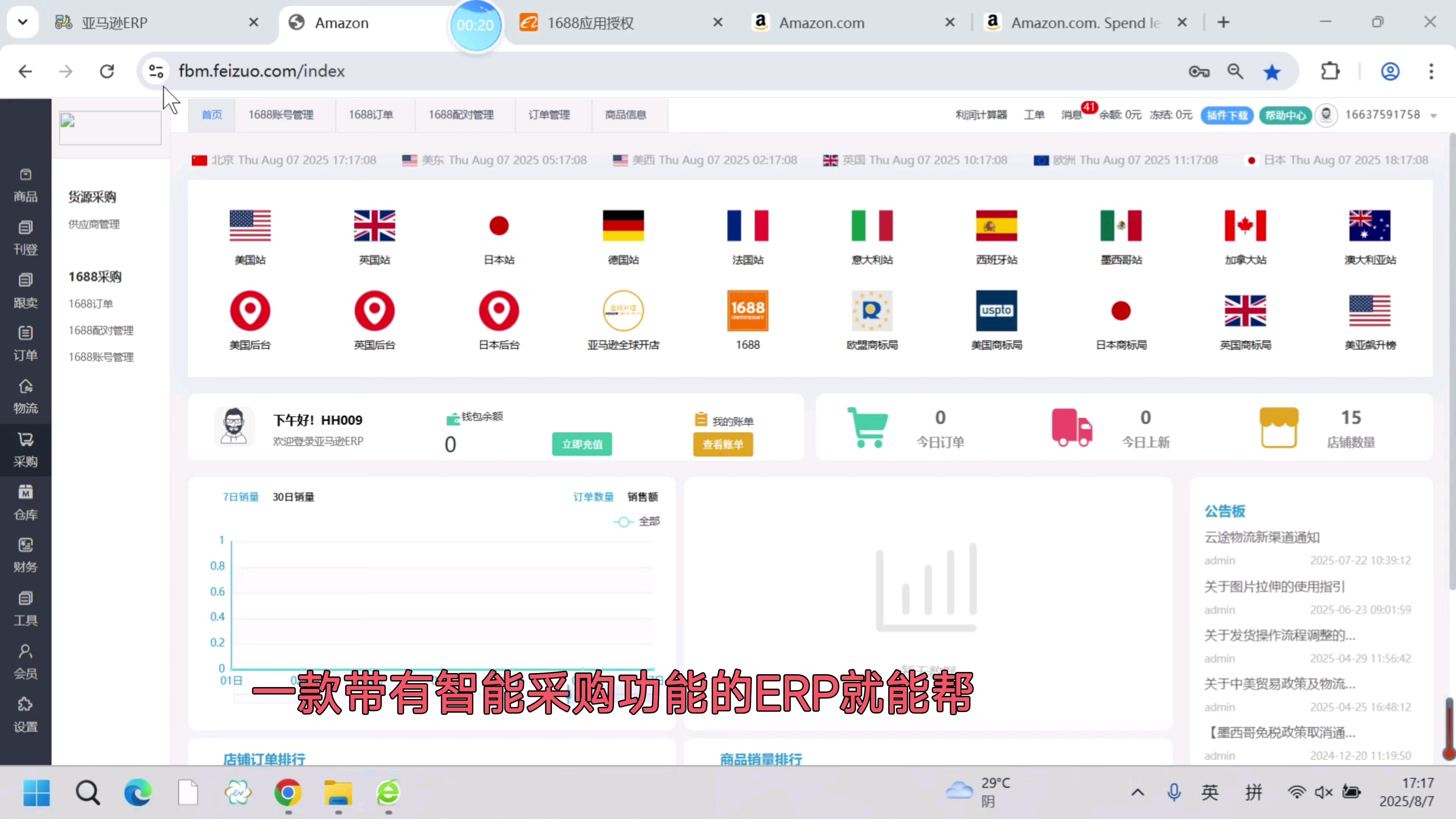Switch to the 首页 page tab
This screenshot has height=819, width=1456.
[212, 115]
